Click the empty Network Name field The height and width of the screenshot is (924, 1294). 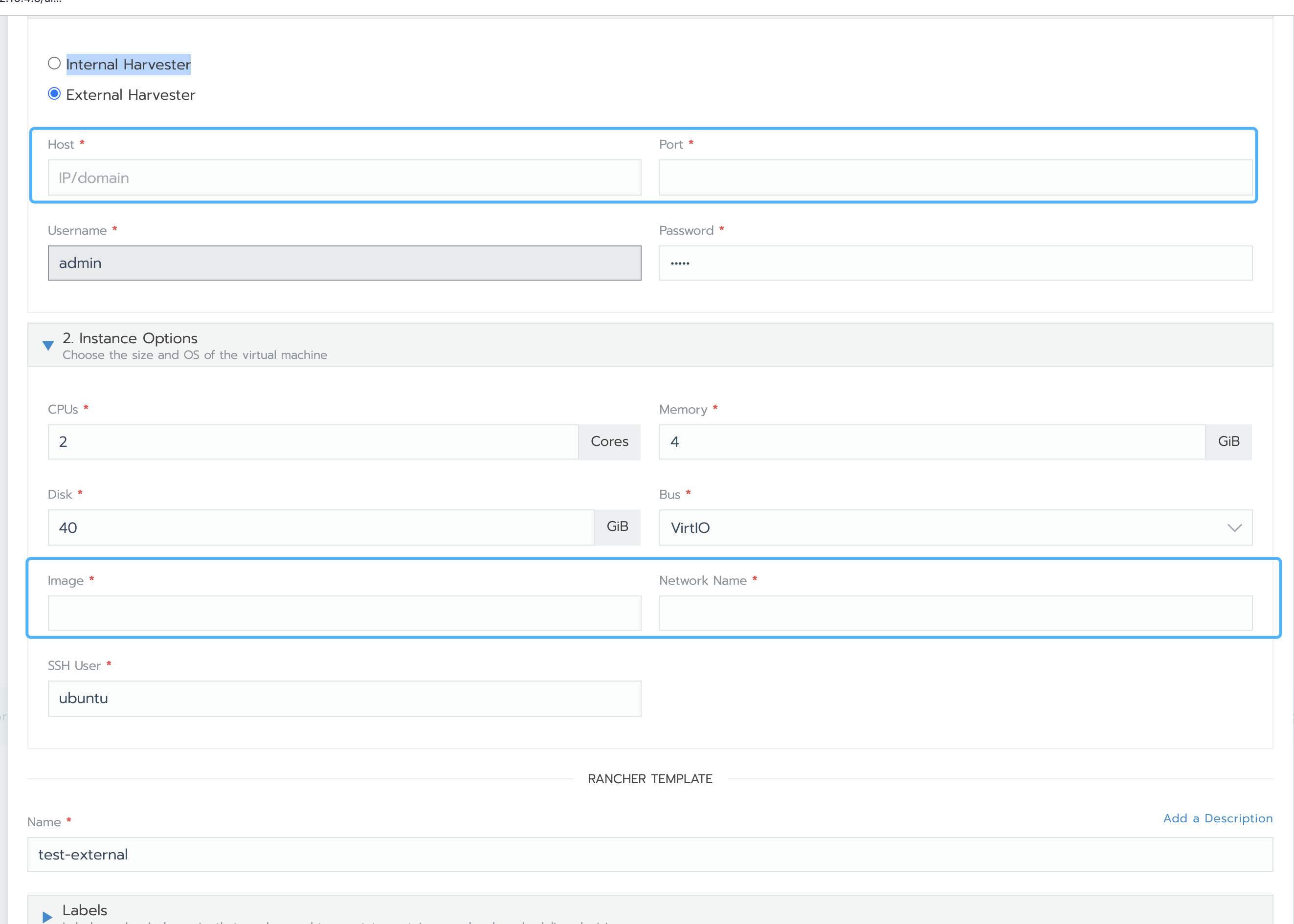click(x=956, y=613)
